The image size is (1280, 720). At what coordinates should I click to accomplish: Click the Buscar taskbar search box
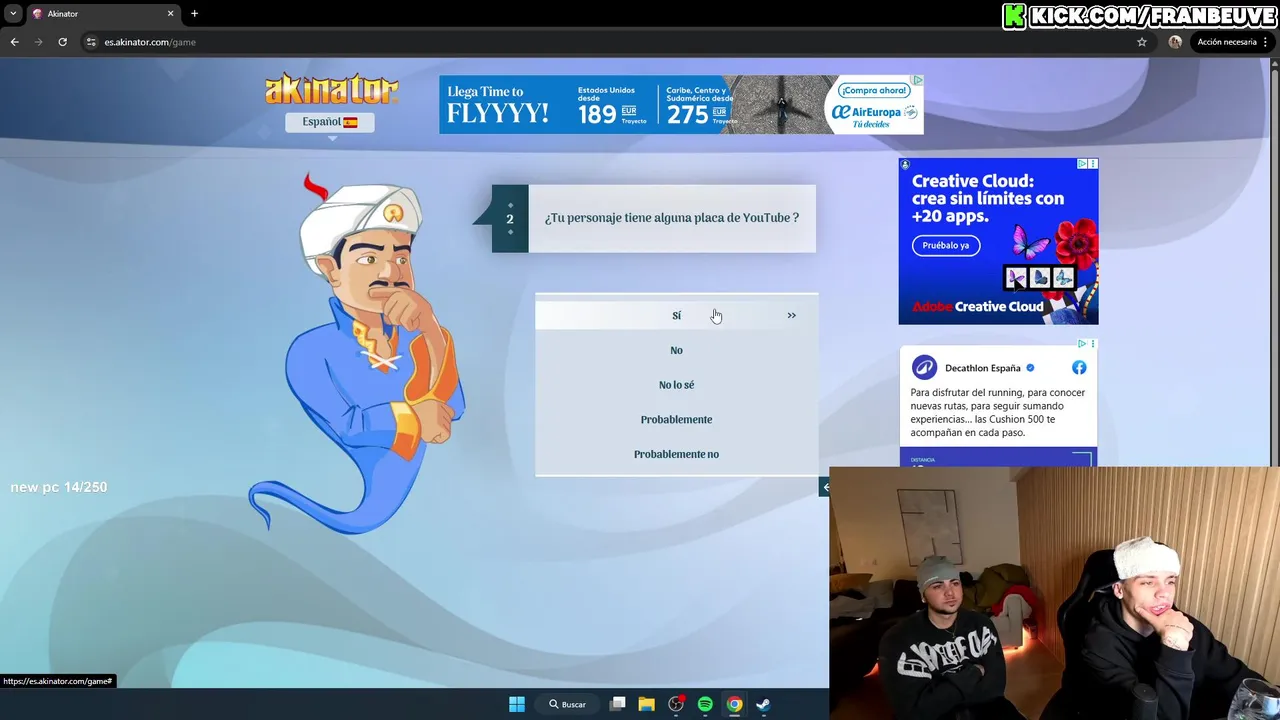coord(567,704)
